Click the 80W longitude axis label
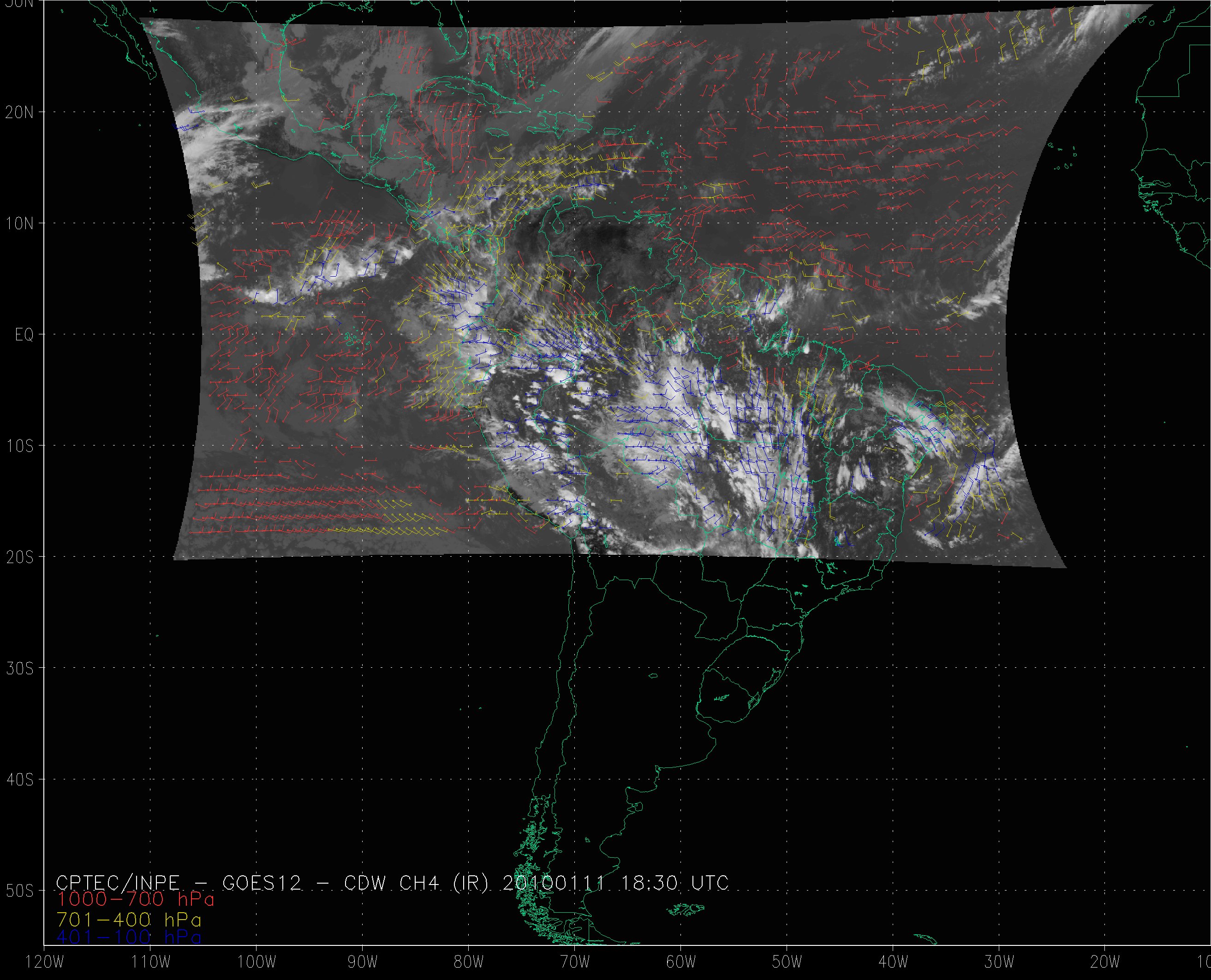Screen dimensions: 1211x980 point(469,962)
